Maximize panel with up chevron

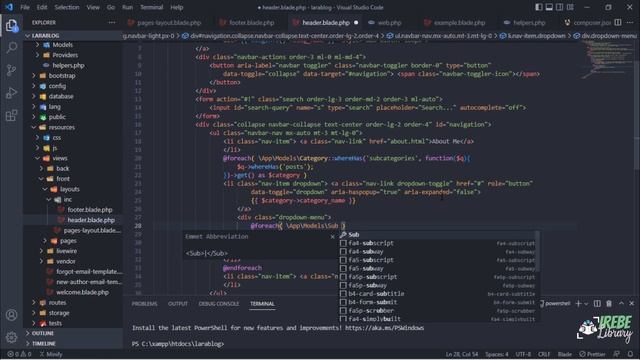621,303
